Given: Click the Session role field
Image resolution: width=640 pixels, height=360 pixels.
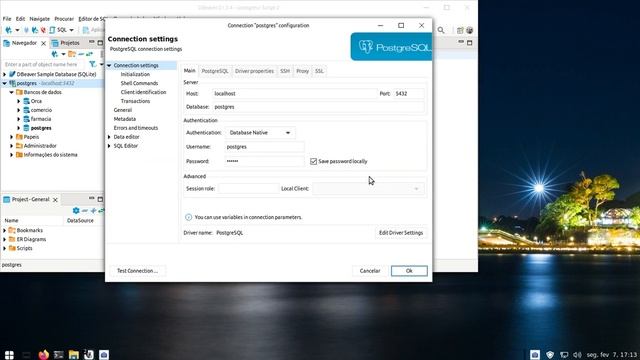Looking at the screenshot, I should point(249,189).
